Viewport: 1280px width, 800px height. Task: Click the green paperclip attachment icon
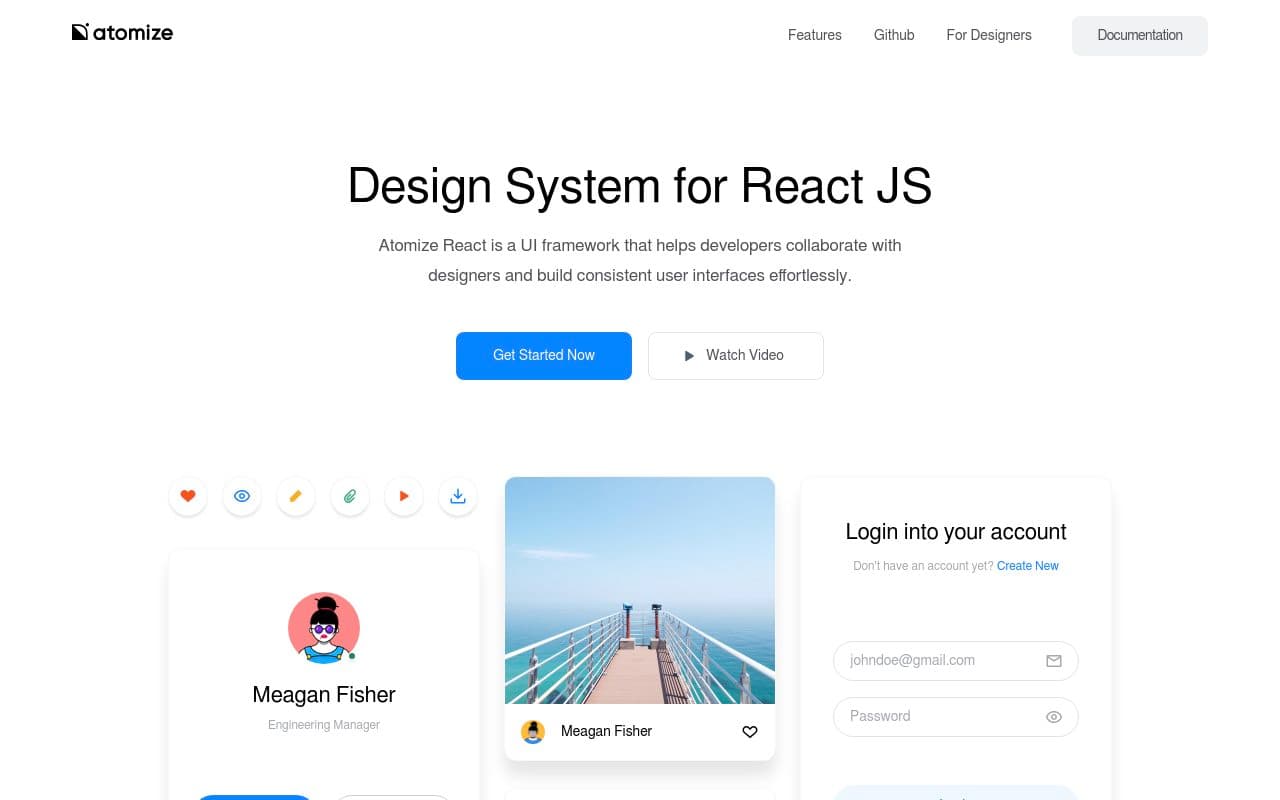[350, 496]
